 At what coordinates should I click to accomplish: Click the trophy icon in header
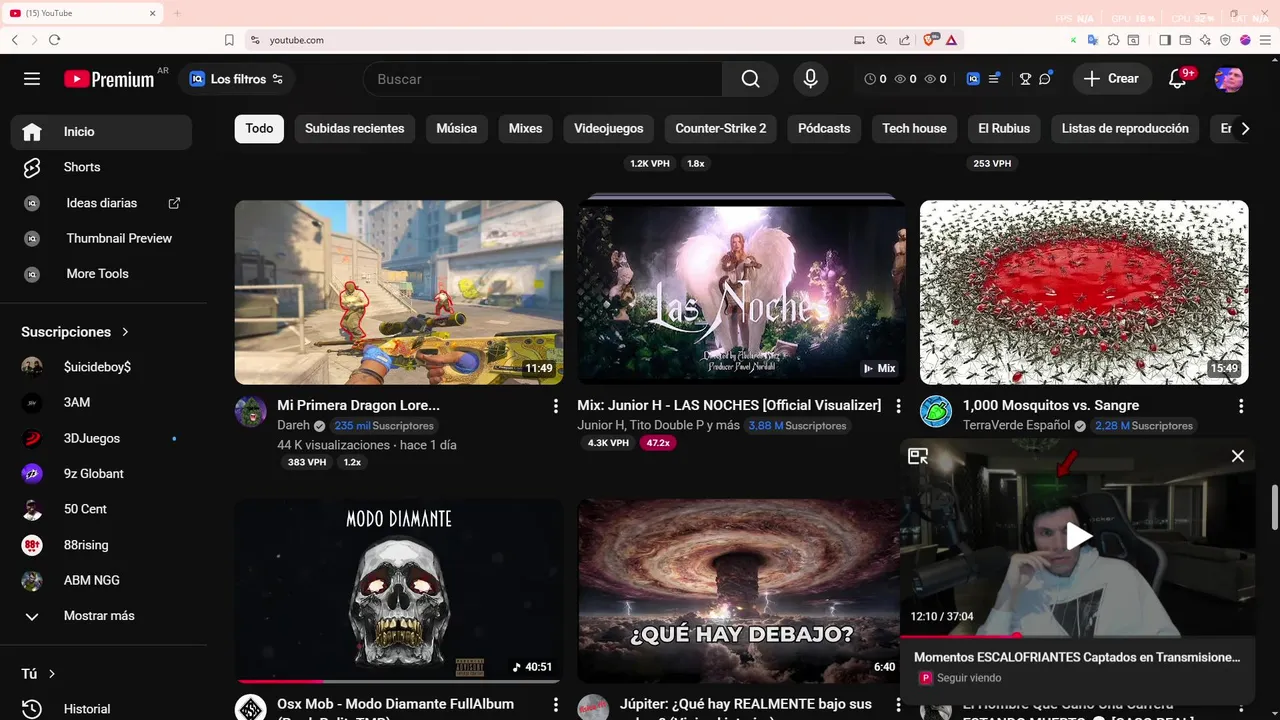[1025, 79]
